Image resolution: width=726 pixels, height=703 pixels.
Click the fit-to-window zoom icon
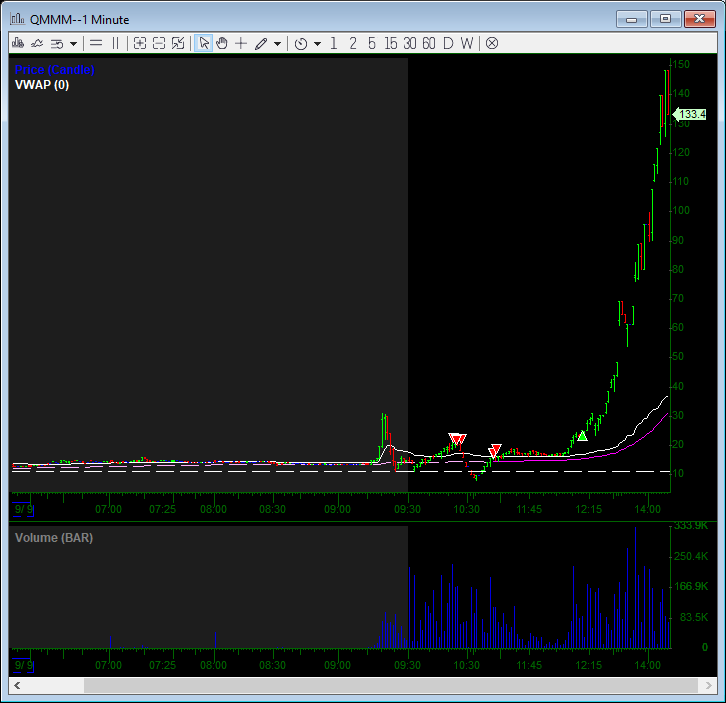[178, 44]
